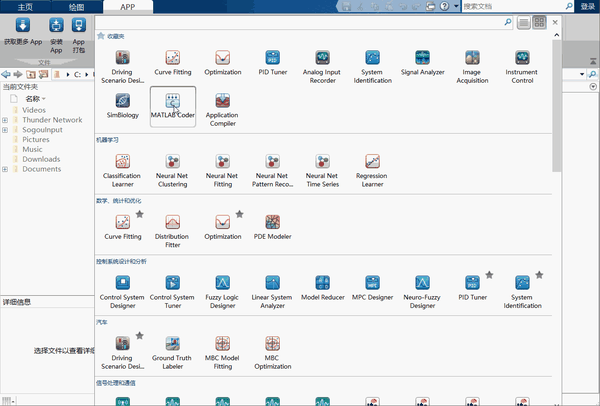Viewport: 600px width, 406px height.
Task: Open the Signal Analyzer app
Action: click(x=422, y=63)
